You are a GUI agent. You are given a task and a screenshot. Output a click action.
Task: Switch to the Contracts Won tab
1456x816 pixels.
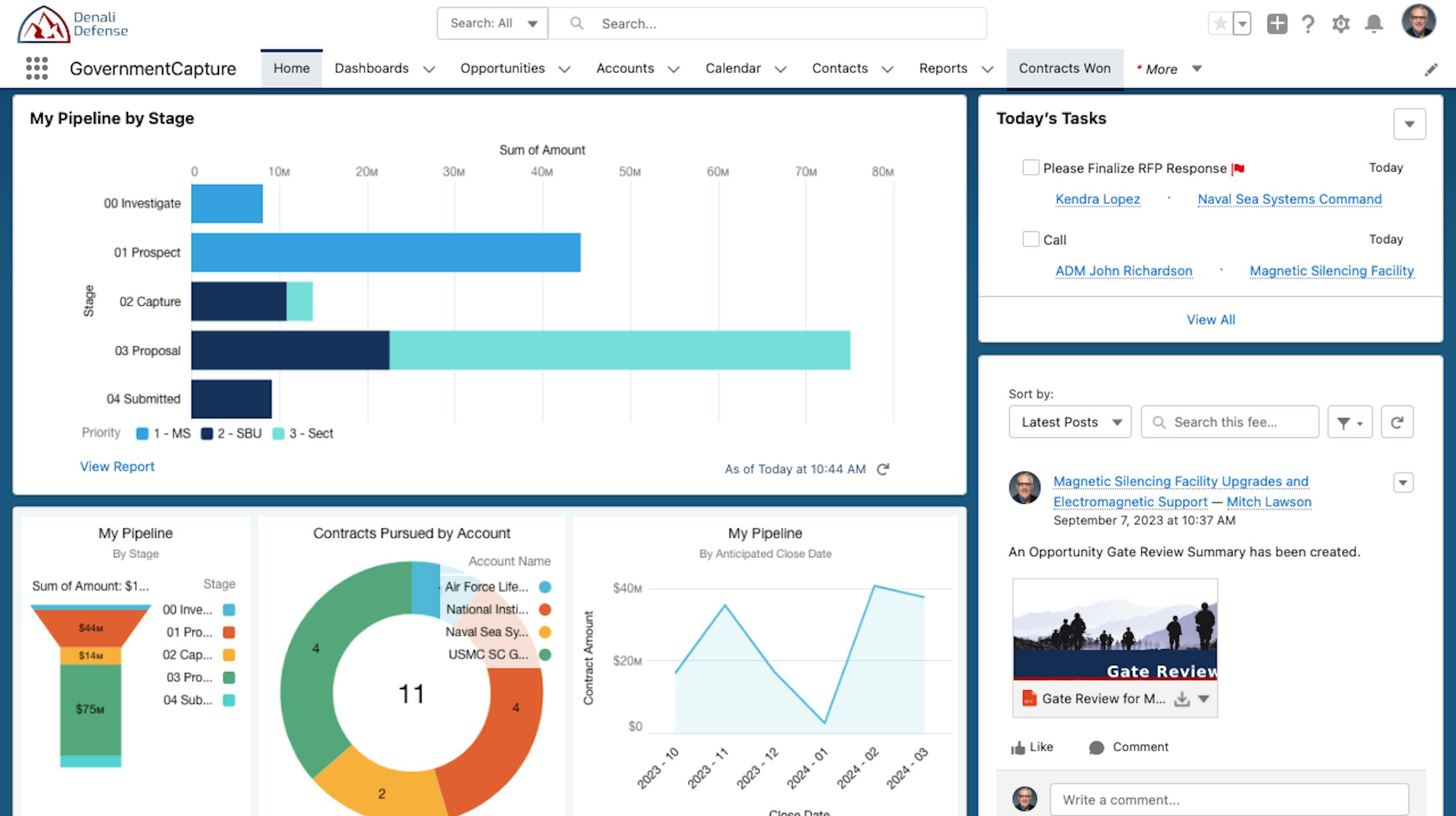click(1064, 68)
